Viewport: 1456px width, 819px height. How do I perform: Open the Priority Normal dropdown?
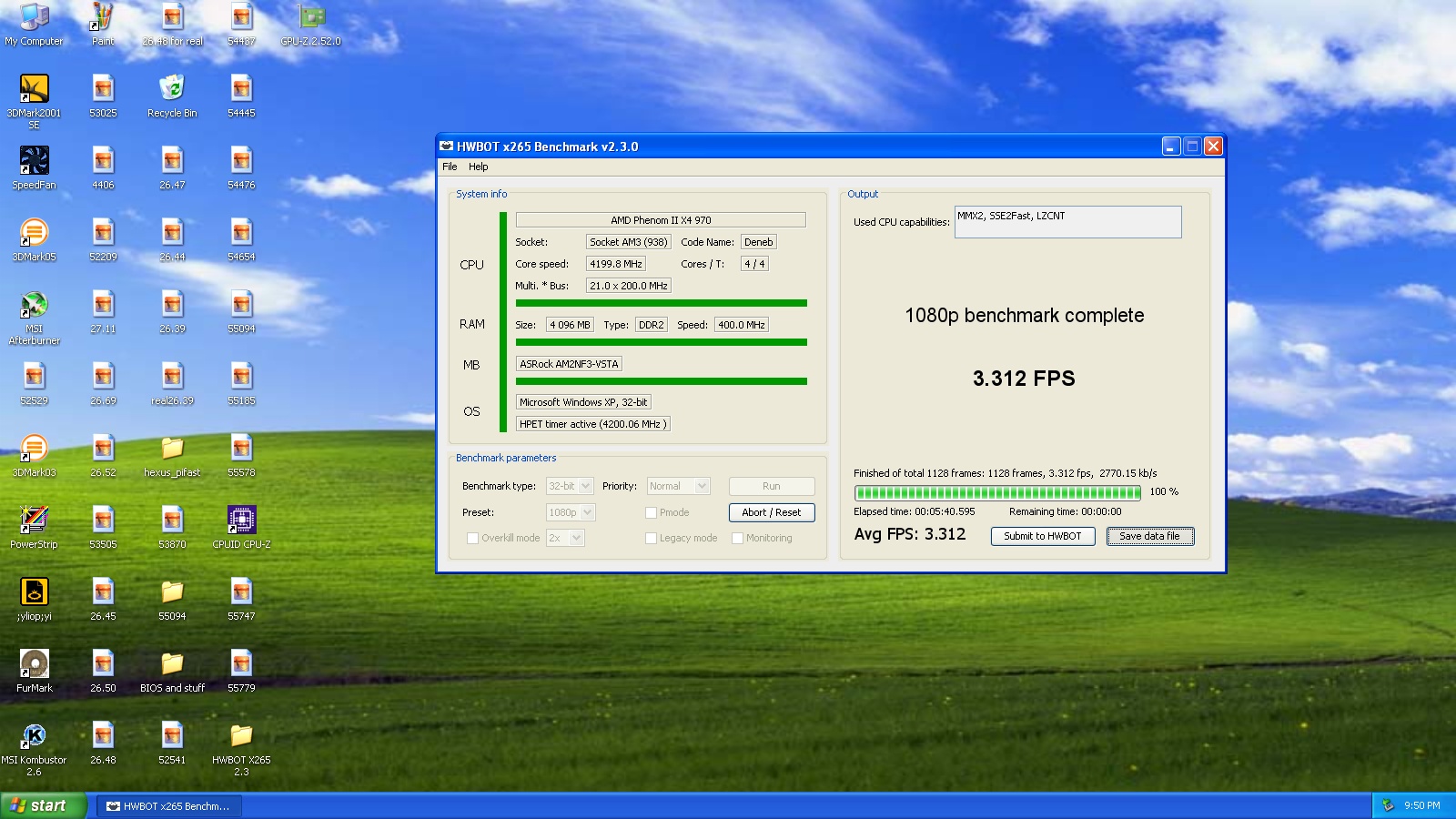tap(678, 486)
